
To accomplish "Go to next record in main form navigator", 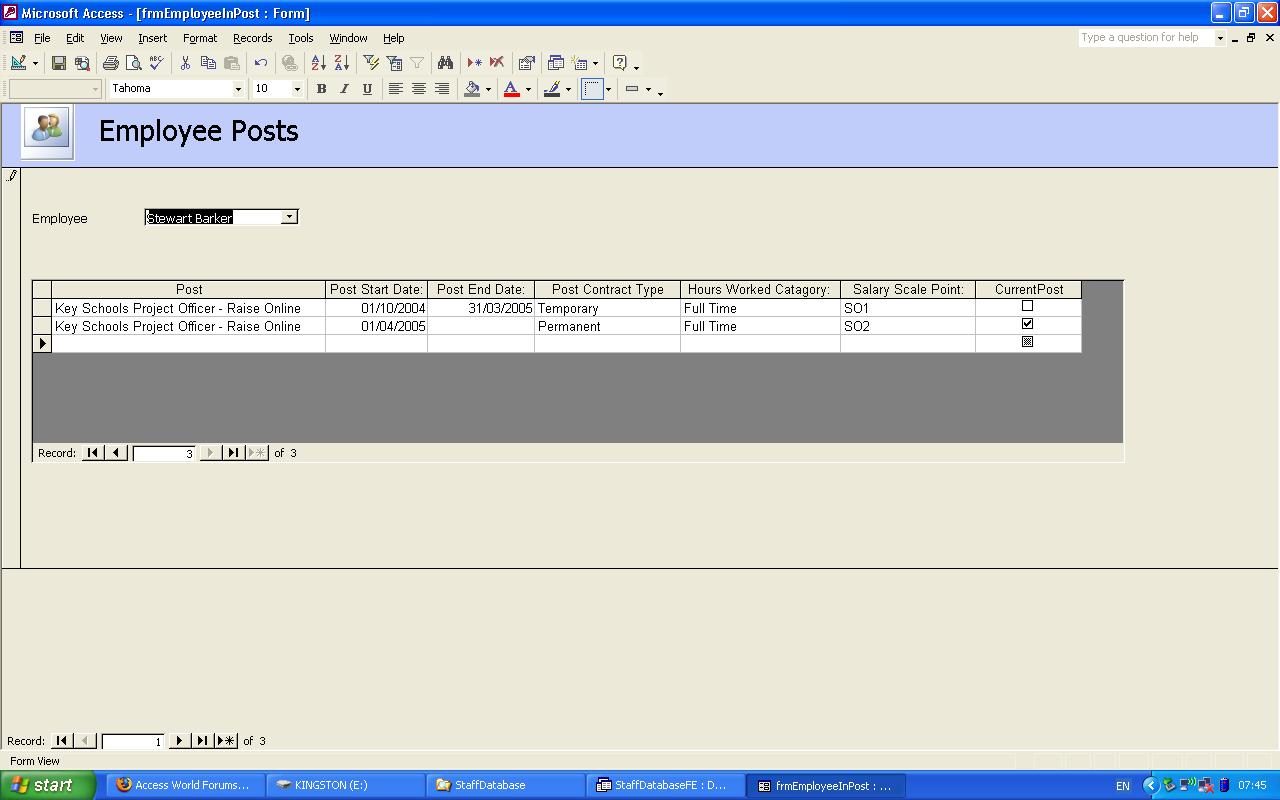I will click(x=179, y=741).
